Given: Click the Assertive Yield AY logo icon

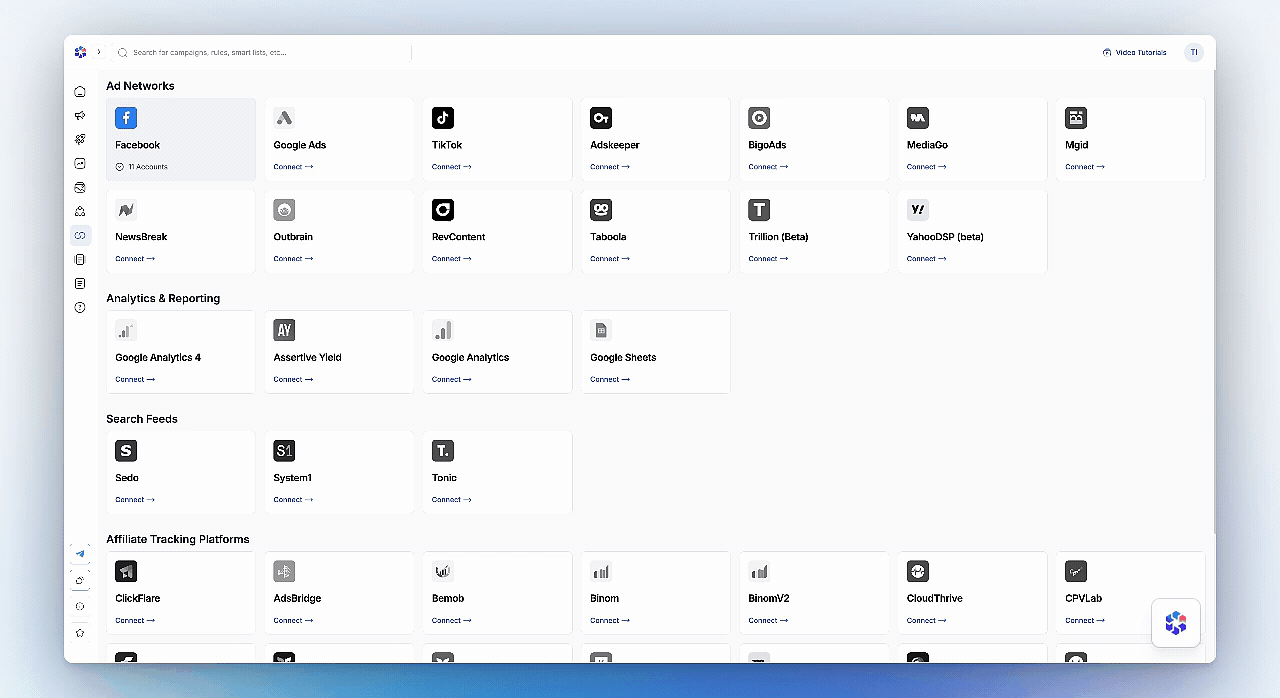Looking at the screenshot, I should pos(284,330).
